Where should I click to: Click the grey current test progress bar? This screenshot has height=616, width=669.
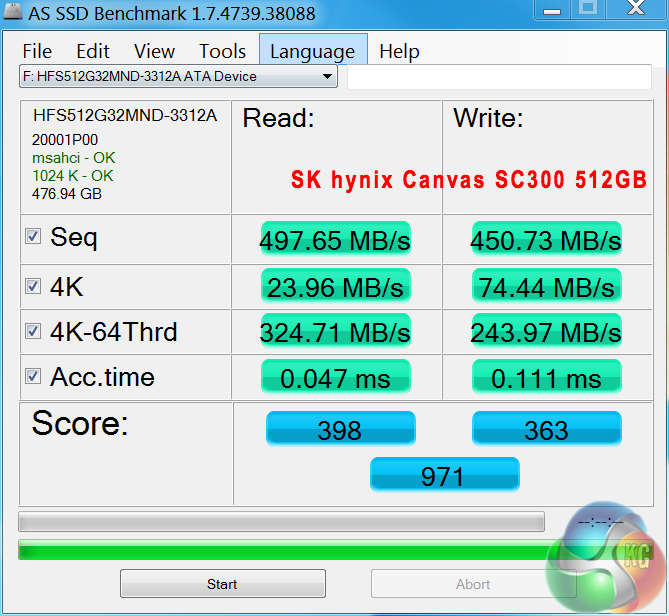(x=281, y=521)
